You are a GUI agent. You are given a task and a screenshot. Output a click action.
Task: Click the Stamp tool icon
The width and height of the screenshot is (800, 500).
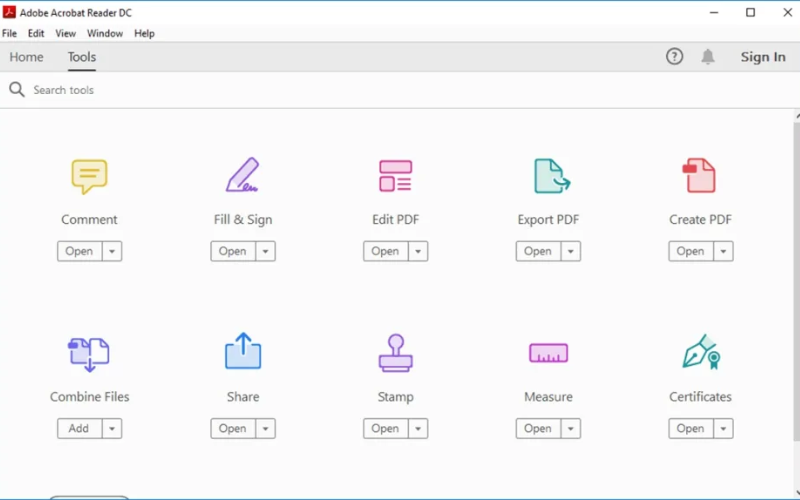[395, 353]
